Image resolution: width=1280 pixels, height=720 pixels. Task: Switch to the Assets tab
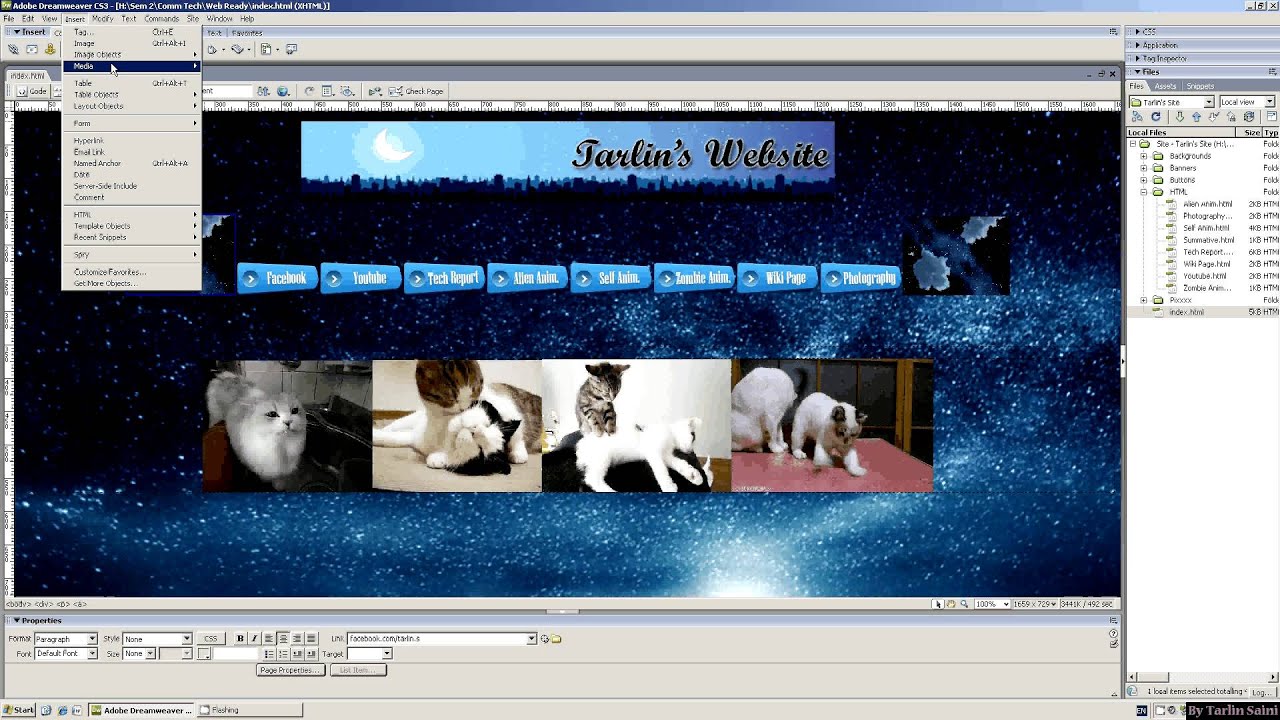pos(1165,86)
